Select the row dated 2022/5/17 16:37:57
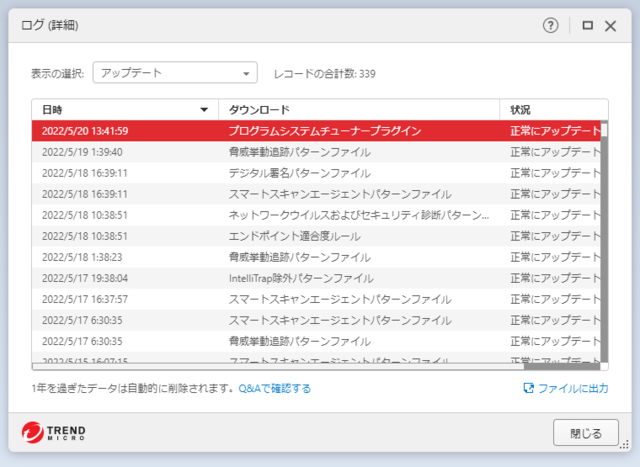Image resolution: width=640 pixels, height=467 pixels. (x=316, y=299)
